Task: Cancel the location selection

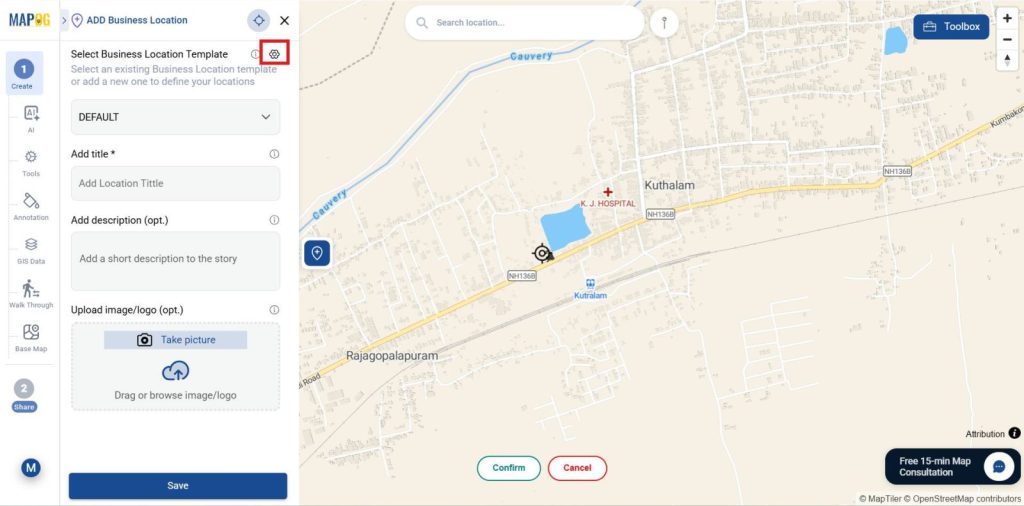Action: coord(577,468)
